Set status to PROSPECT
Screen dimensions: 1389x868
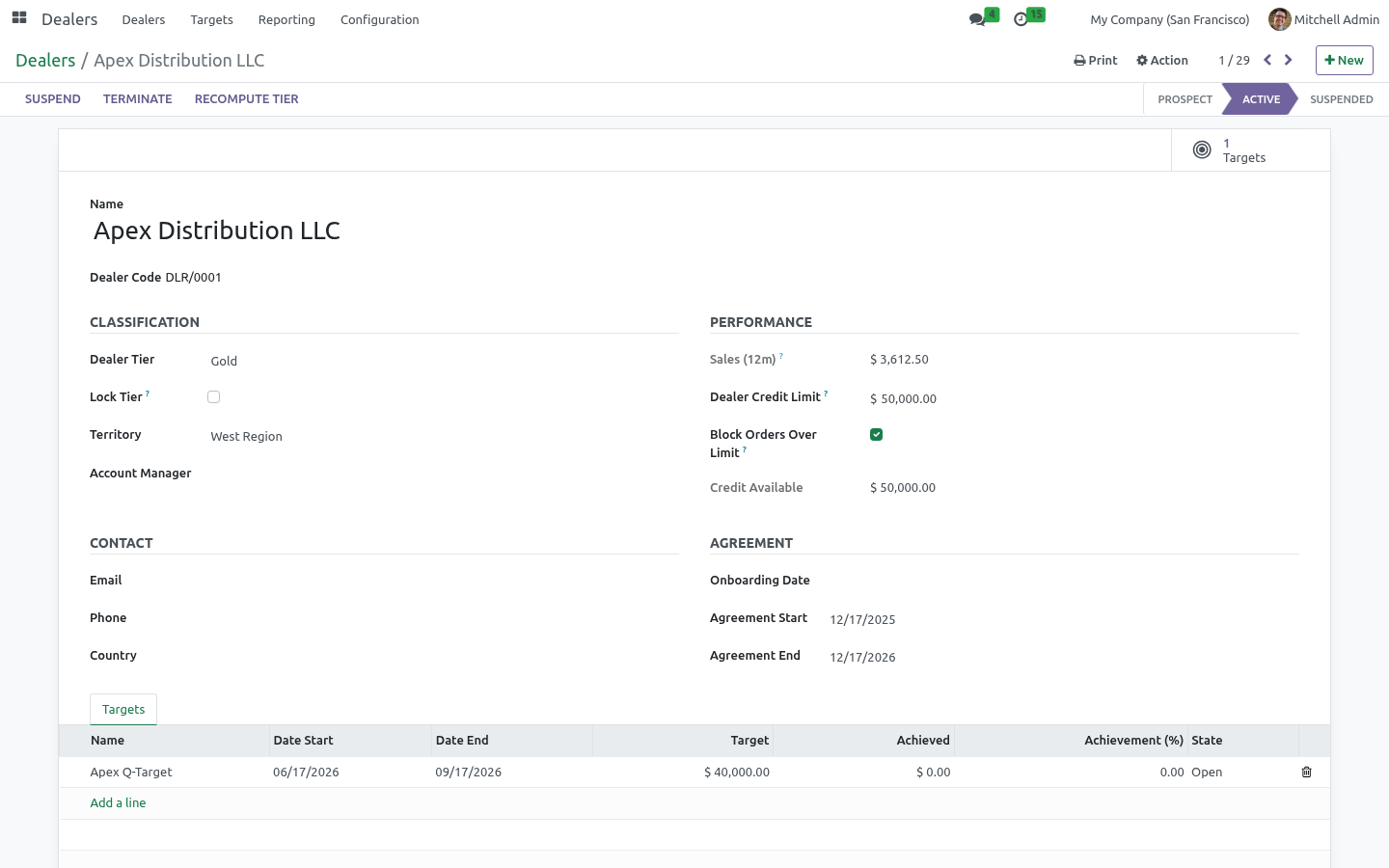point(1185,99)
